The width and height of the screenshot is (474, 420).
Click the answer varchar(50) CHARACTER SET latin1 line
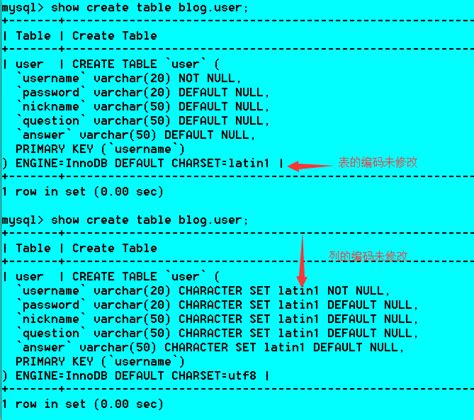tap(211, 348)
